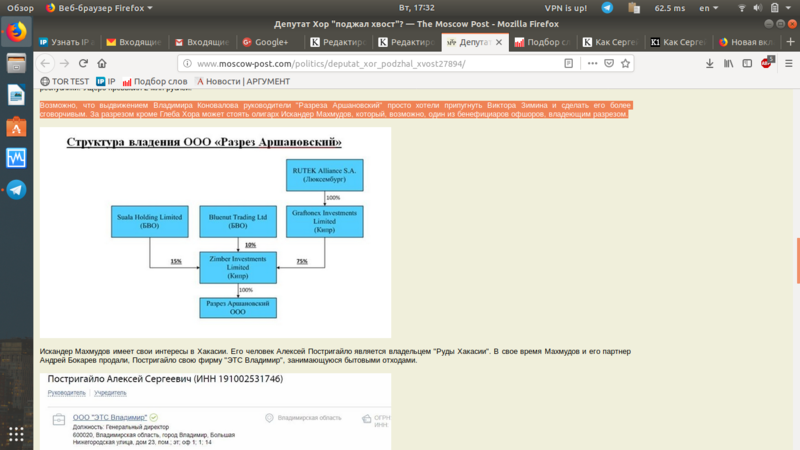Show applications grid in the dock
The image size is (800, 450).
16,434
